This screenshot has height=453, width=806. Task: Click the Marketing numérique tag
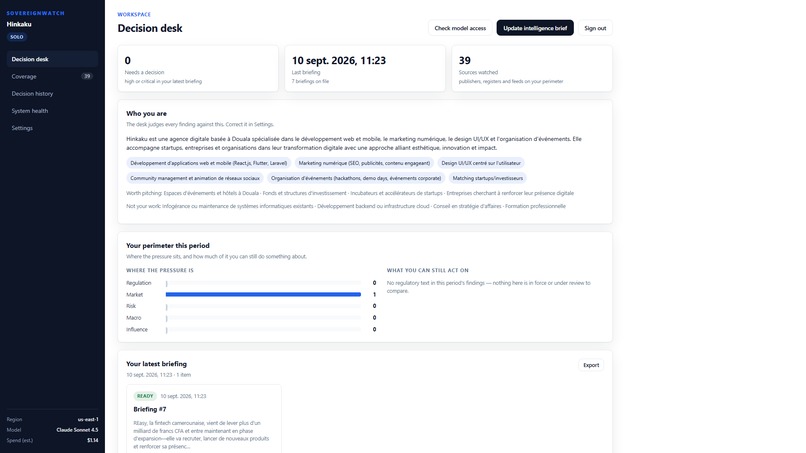[364, 163]
